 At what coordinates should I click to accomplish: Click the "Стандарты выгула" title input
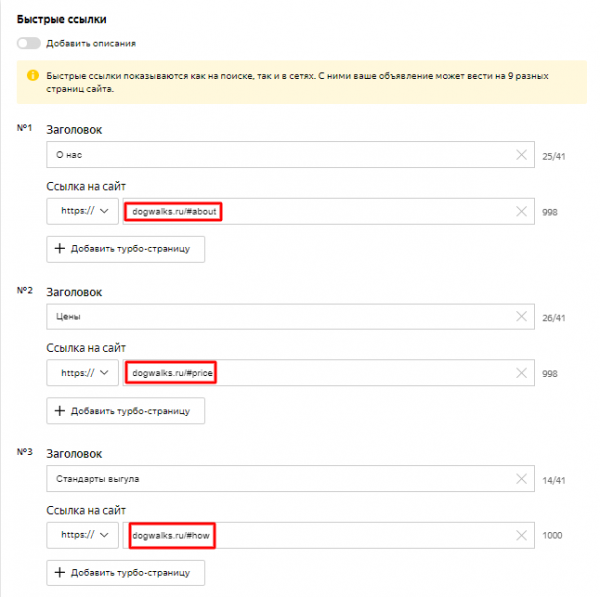tap(270, 478)
